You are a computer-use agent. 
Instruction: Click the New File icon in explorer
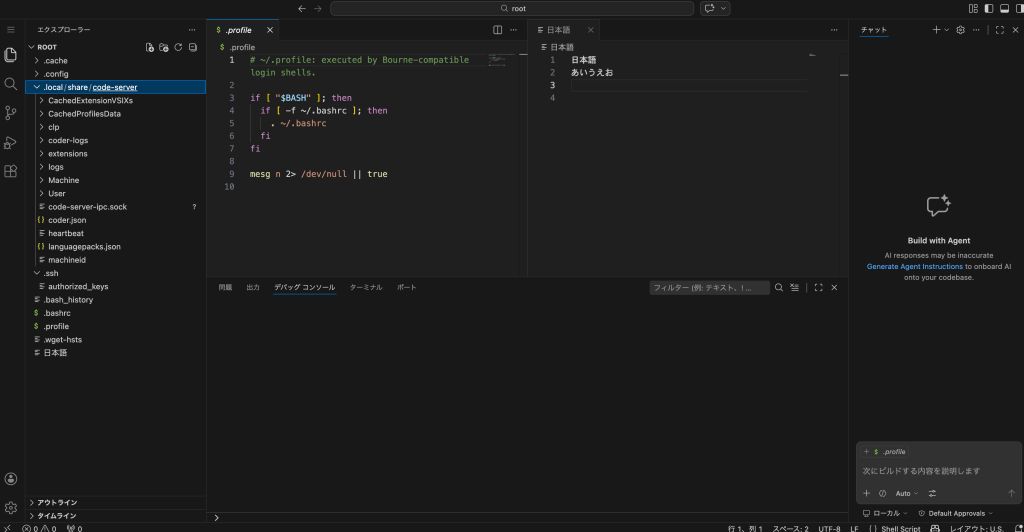click(150, 47)
